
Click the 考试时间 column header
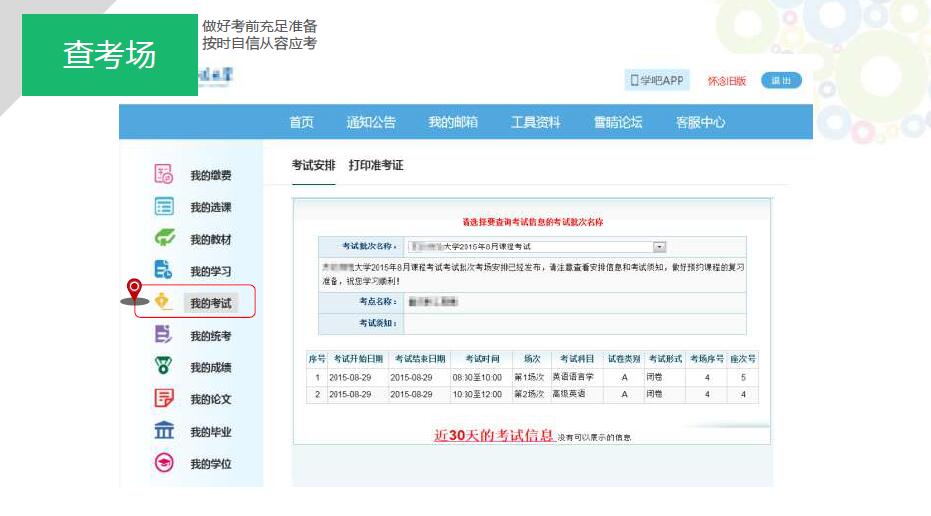pyautogui.click(x=482, y=359)
